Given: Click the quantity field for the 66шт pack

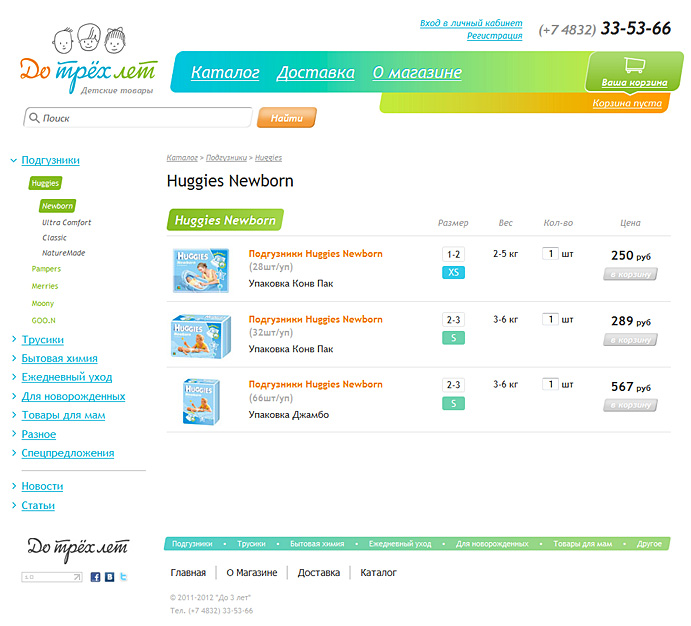Looking at the screenshot, I should pyautogui.click(x=550, y=384).
